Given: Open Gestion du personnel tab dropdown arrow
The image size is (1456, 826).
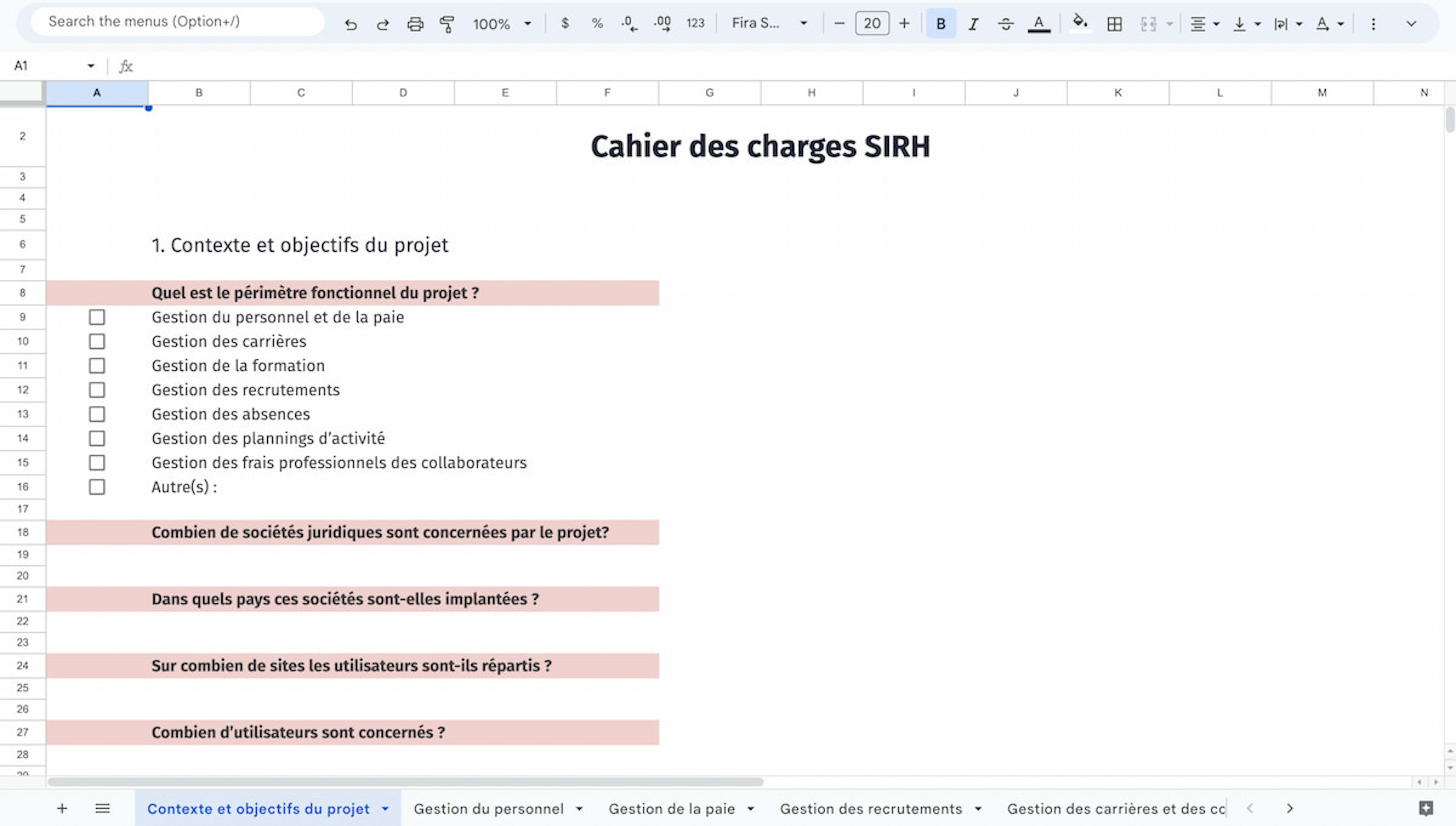Looking at the screenshot, I should coord(579,809).
